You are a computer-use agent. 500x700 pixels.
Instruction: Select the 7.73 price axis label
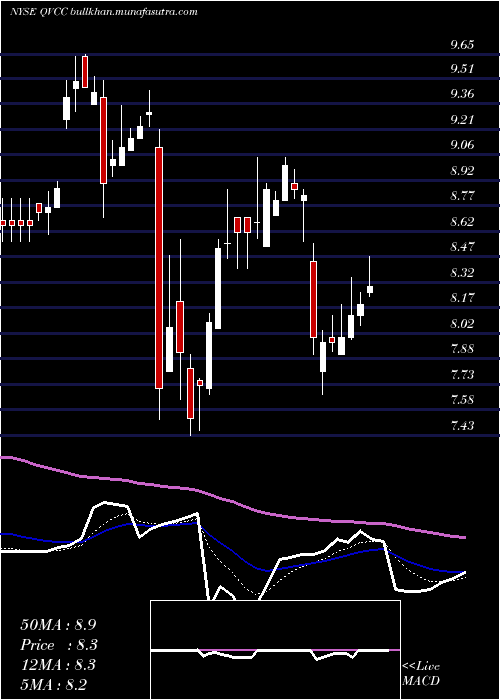pos(462,374)
